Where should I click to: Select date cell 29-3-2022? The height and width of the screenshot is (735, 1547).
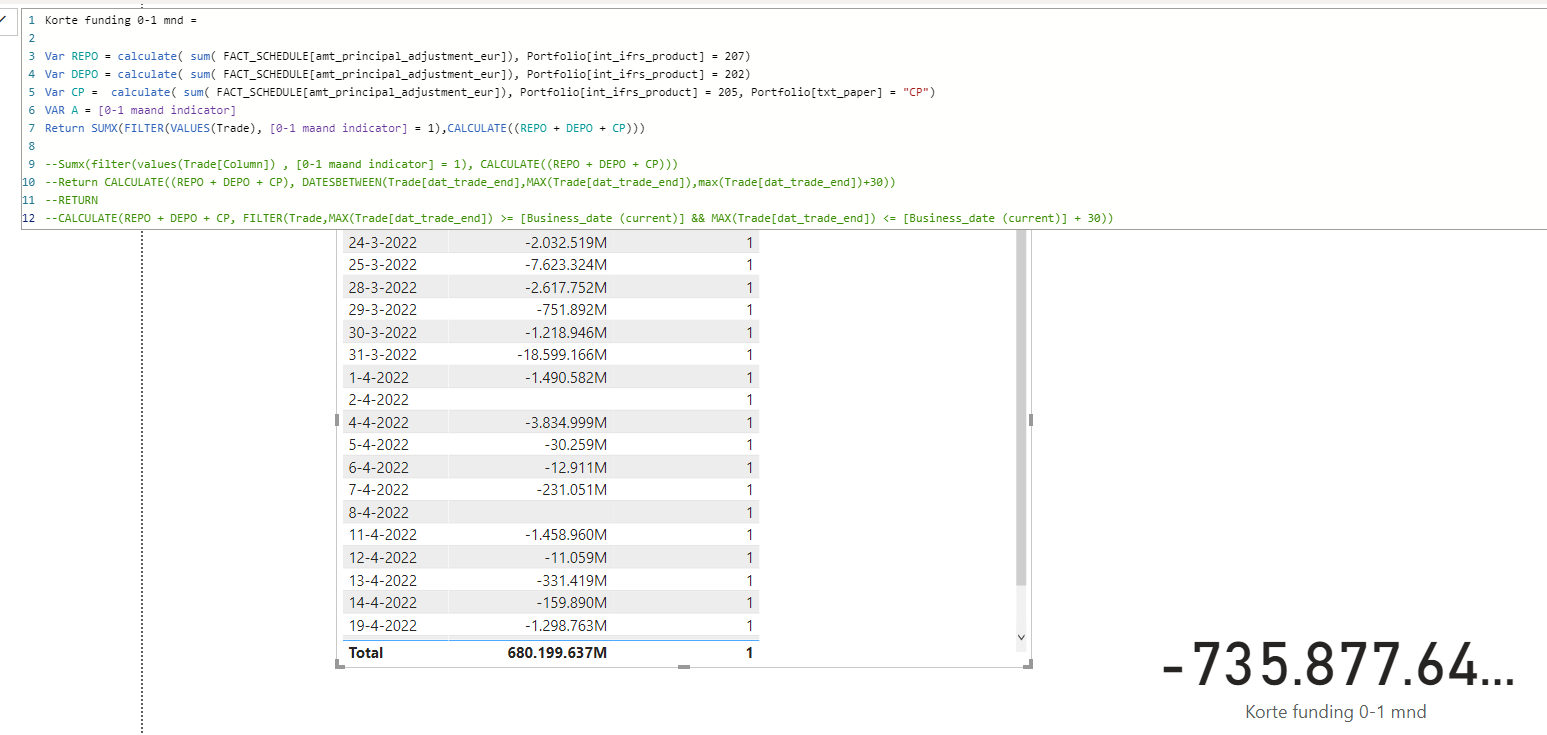tap(383, 310)
